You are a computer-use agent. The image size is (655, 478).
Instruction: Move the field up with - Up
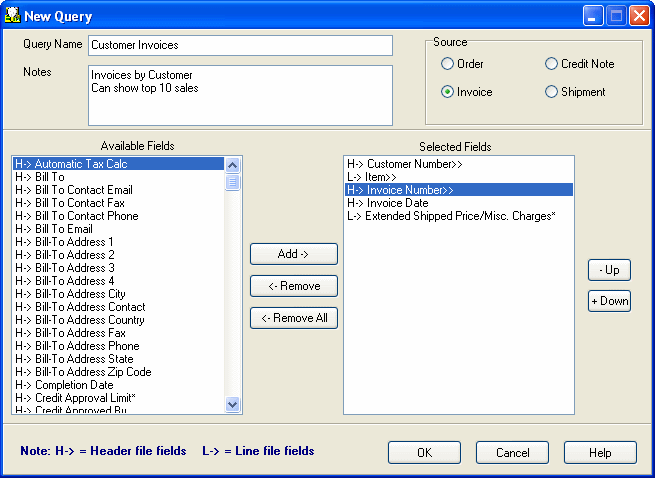pyautogui.click(x=609, y=270)
